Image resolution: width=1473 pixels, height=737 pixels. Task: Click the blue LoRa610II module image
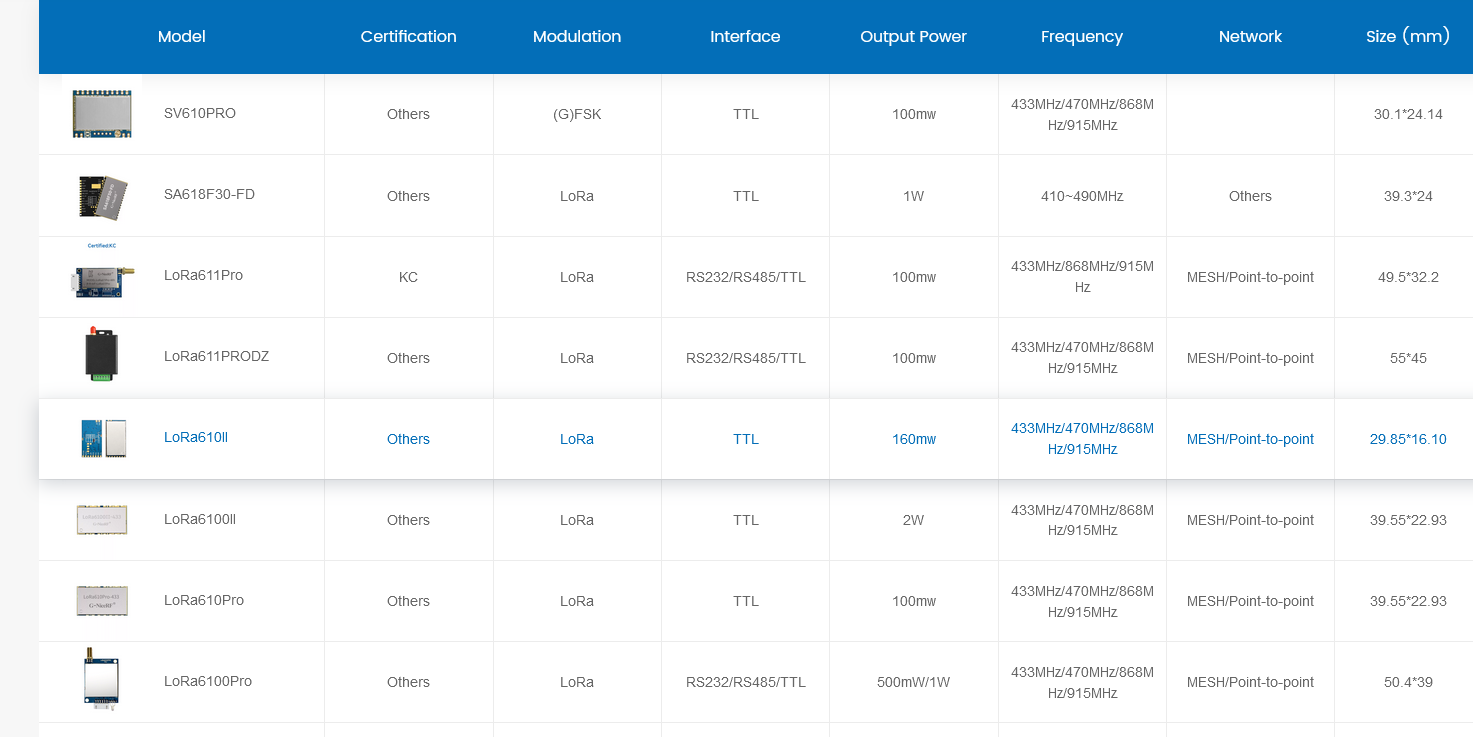[101, 438]
